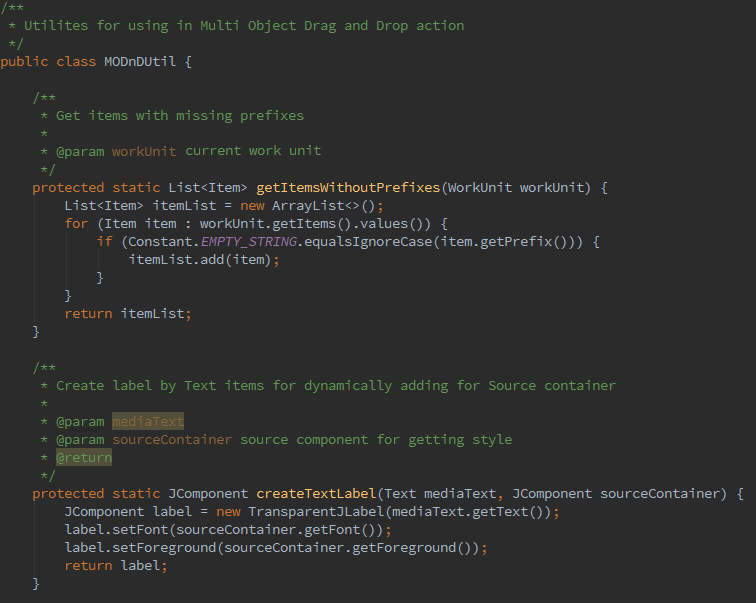Click the highlighted @return tag
Screen dimensions: 756x603
[x=84, y=457]
